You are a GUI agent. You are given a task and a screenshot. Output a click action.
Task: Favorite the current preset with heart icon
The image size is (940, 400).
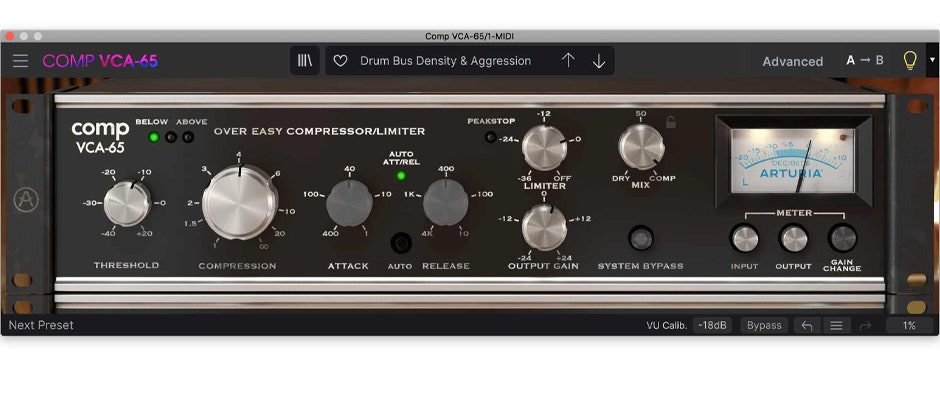(340, 61)
